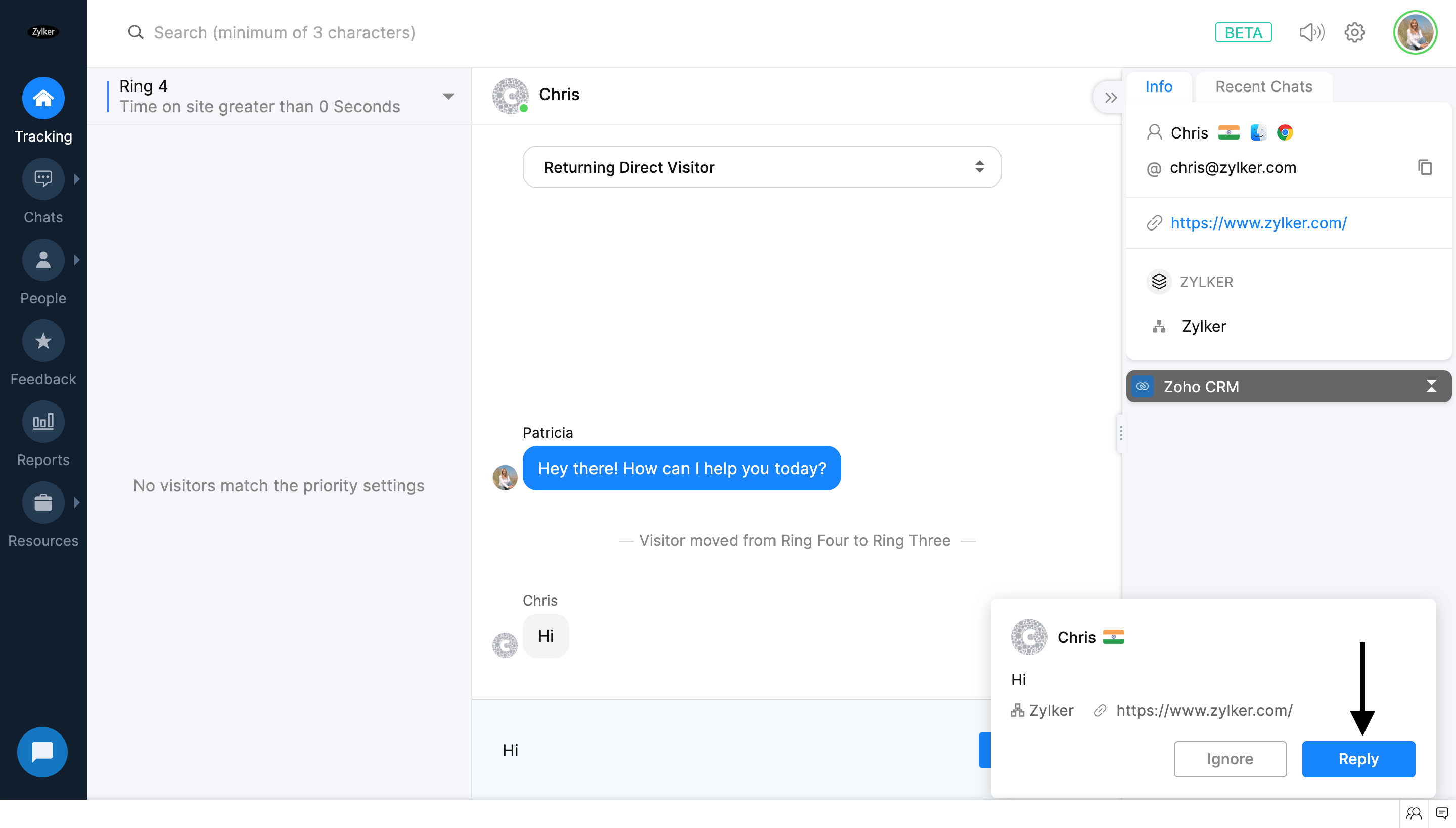Click the zylker.com link in the popup
This screenshot has height=828, width=1456.
coord(1204,710)
